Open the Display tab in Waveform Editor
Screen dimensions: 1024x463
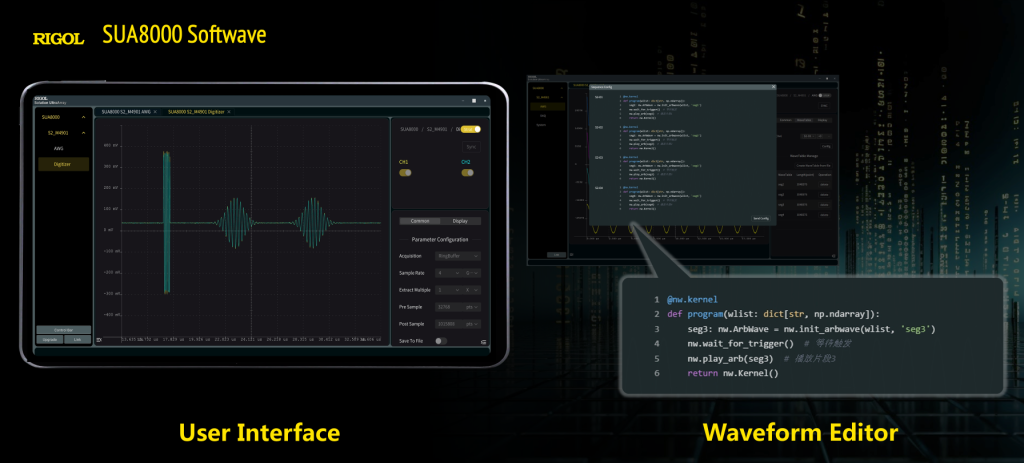click(822, 120)
